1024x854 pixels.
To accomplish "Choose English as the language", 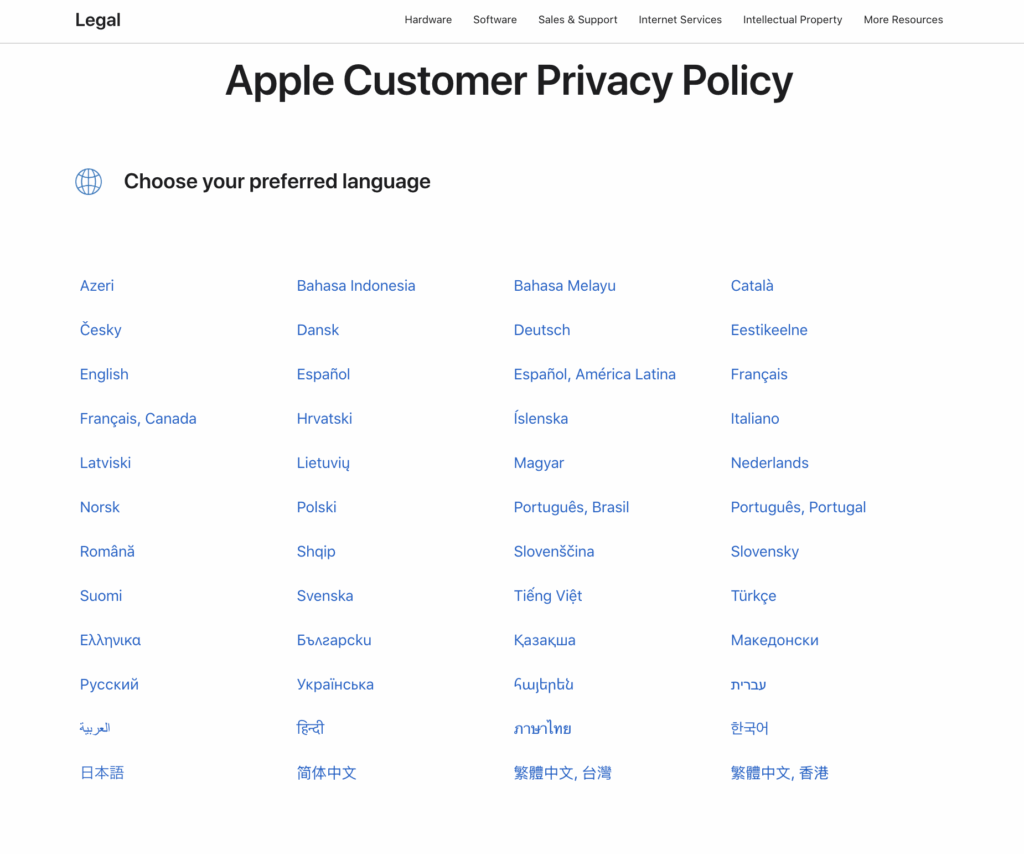I will (x=104, y=374).
